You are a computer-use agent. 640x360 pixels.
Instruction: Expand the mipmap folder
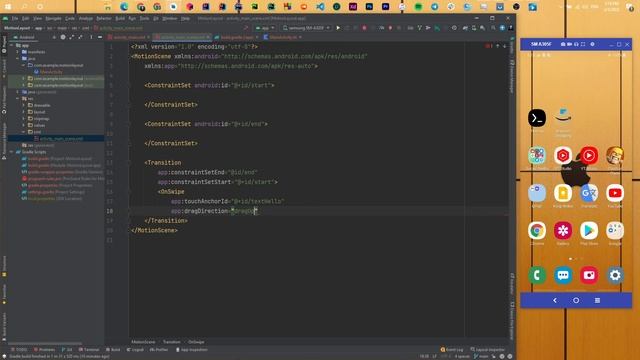24,119
